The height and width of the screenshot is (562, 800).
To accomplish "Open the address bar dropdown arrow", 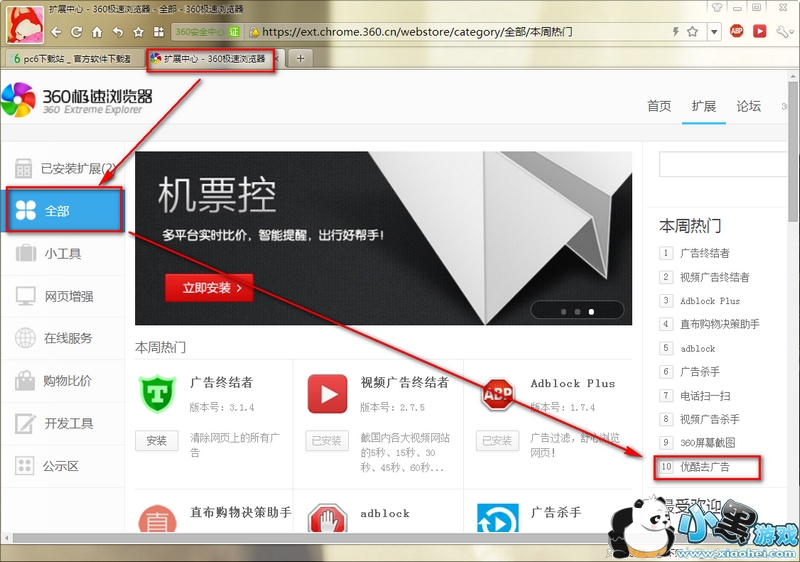I will (714, 32).
